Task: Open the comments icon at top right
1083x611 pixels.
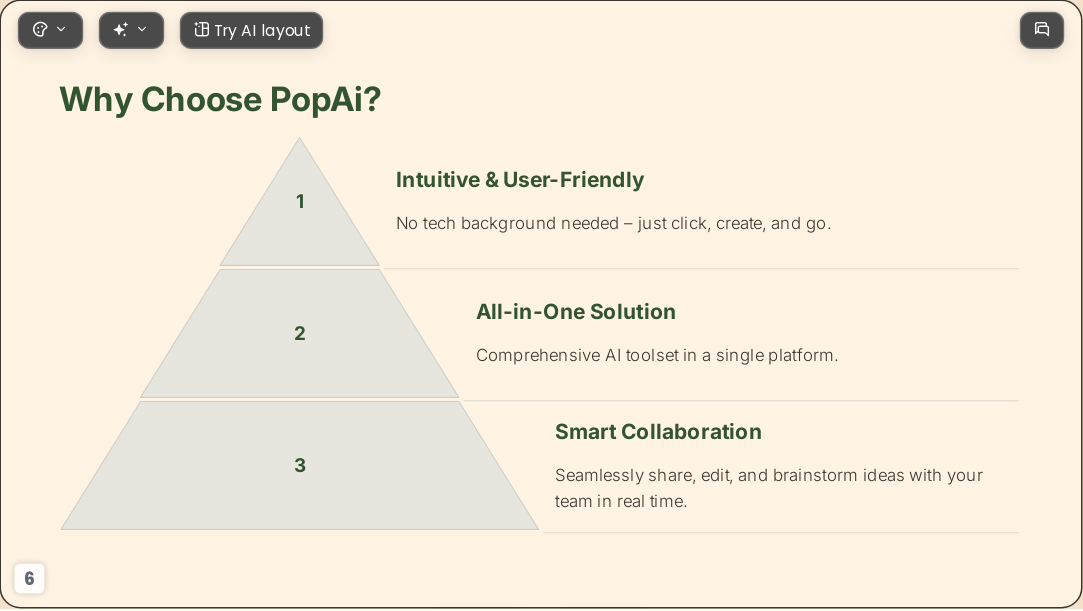Action: click(x=1042, y=30)
